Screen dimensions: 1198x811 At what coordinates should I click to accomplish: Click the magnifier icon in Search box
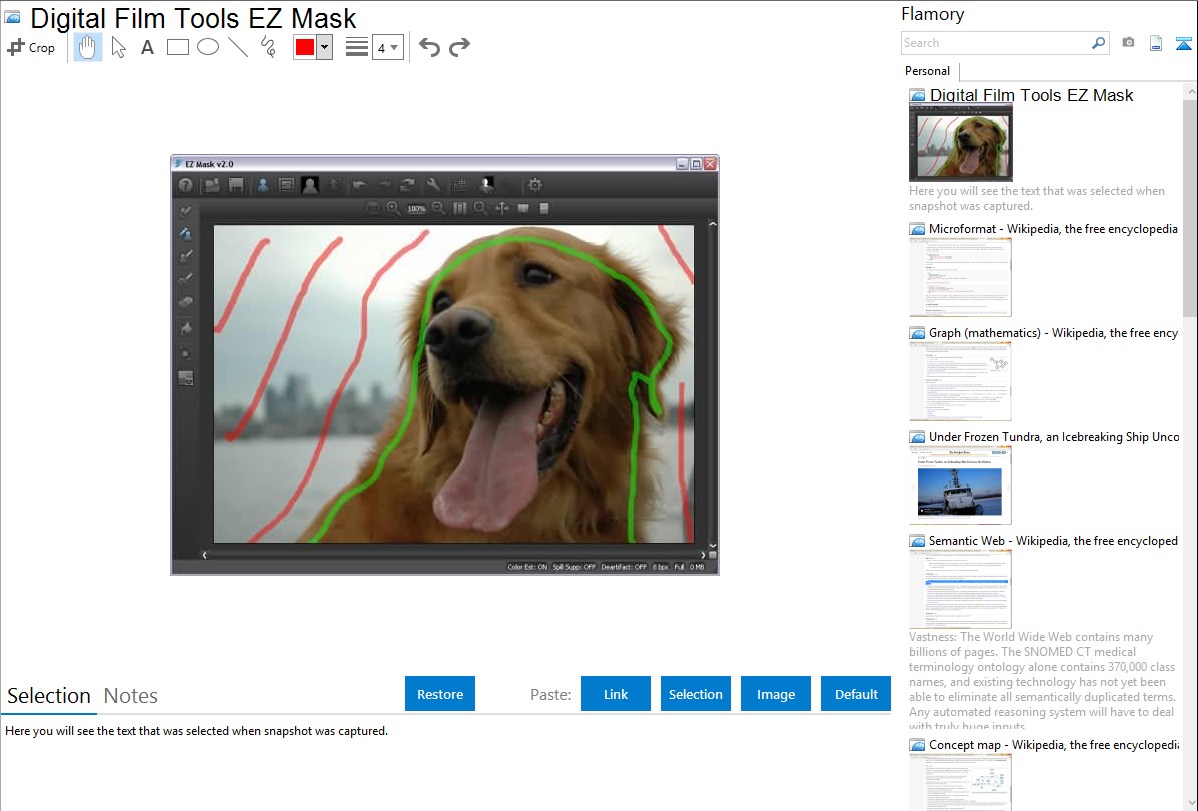tap(1098, 43)
